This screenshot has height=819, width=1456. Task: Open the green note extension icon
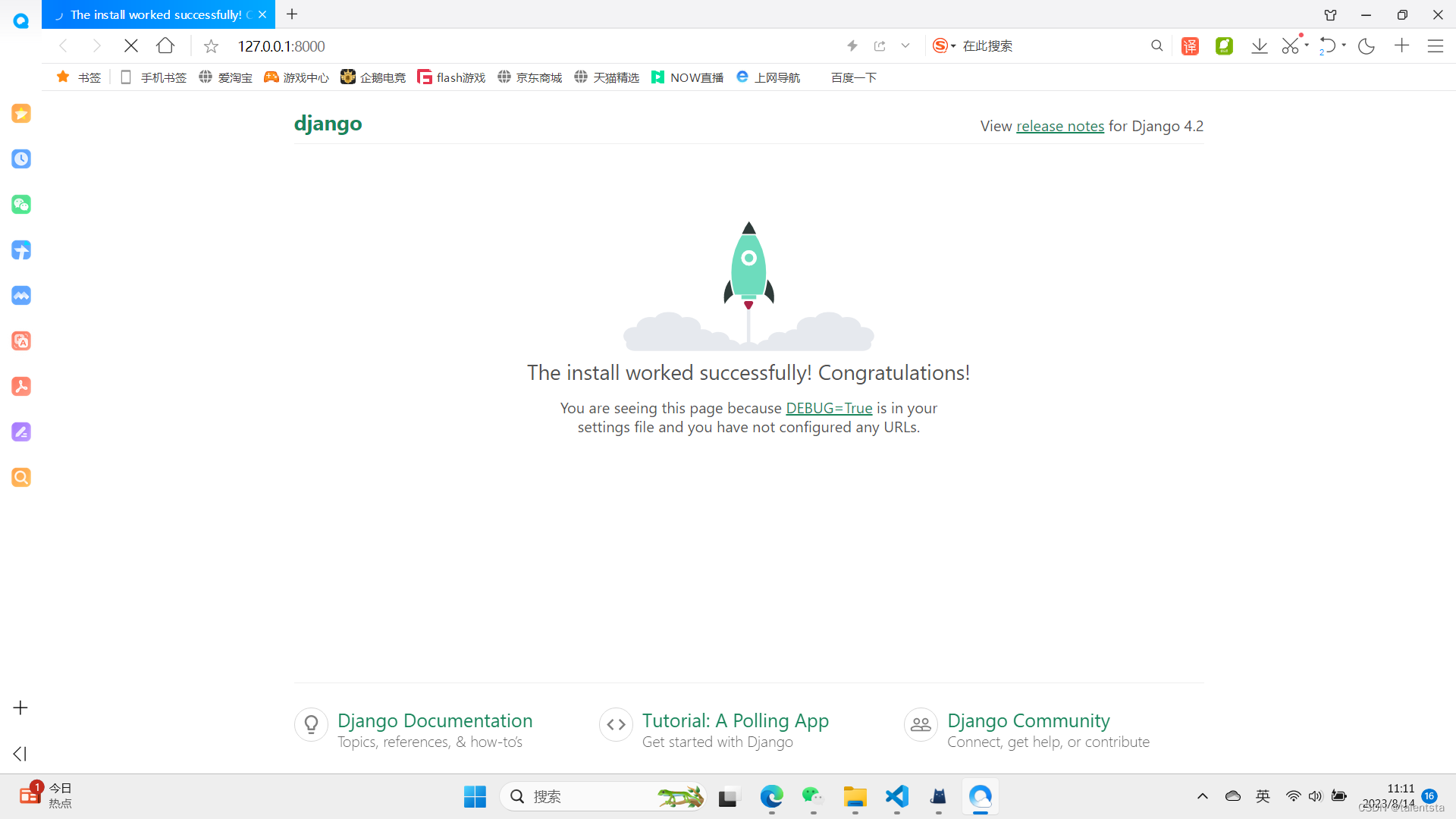[1224, 46]
